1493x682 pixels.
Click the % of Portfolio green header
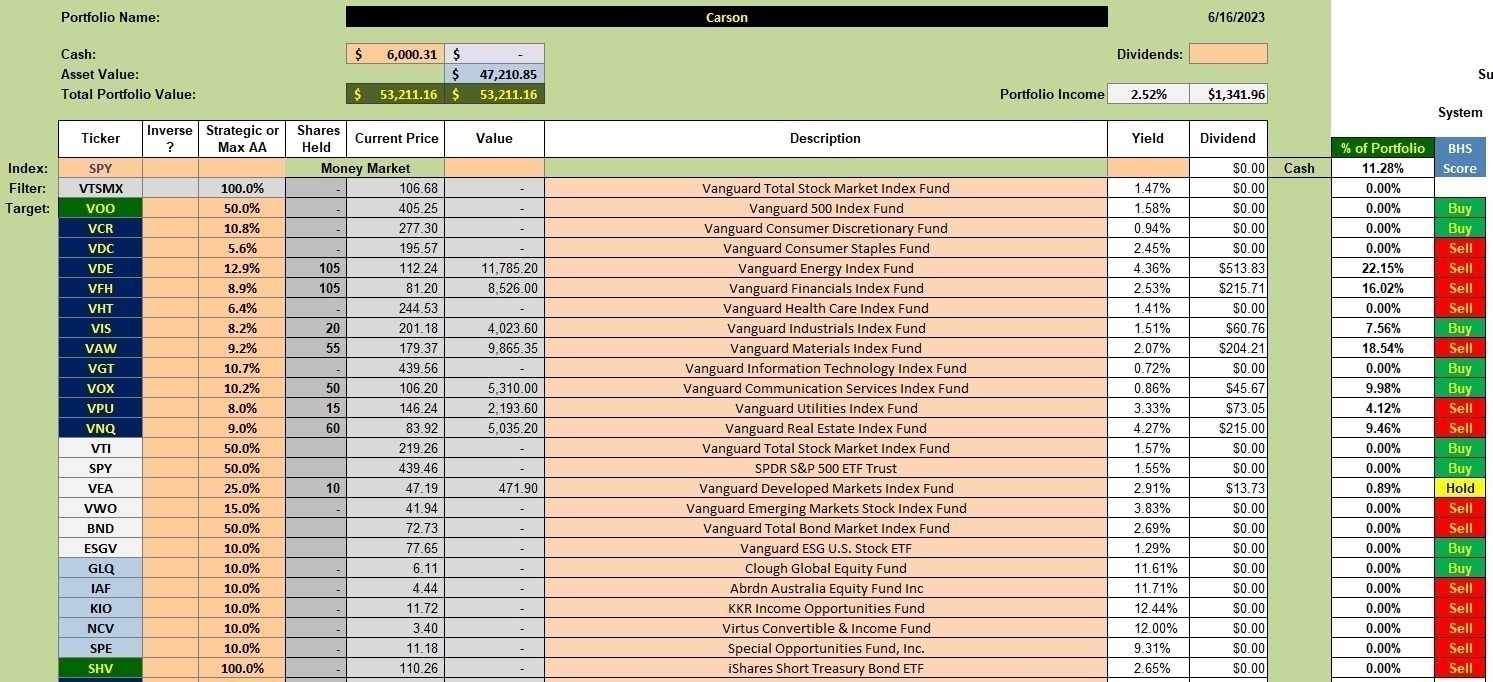1383,148
